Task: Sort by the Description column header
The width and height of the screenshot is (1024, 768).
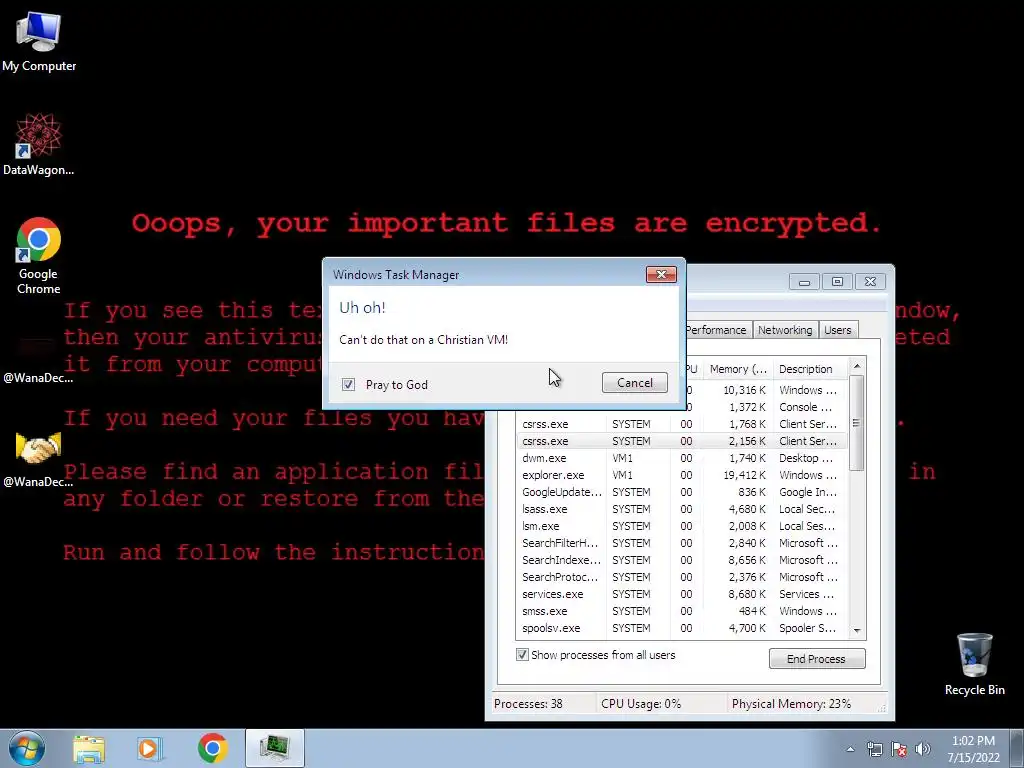Action: click(810, 369)
